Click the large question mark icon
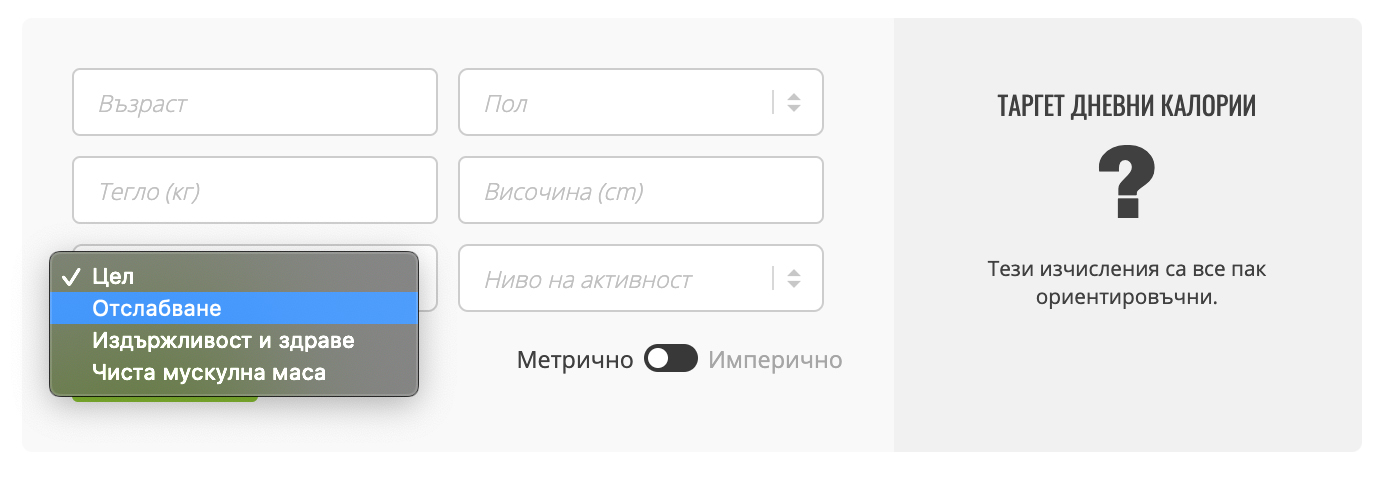 1126,184
